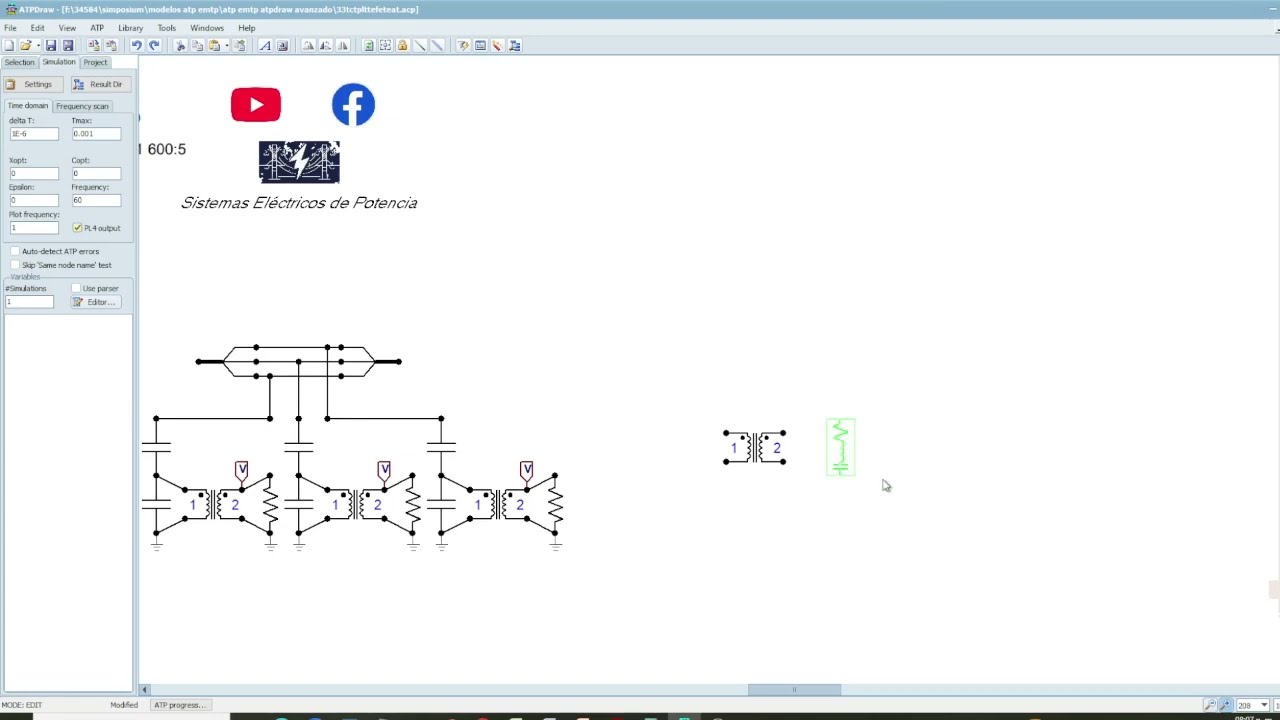
Task: Click the zoom out magnifier icon
Action: click(1210, 705)
